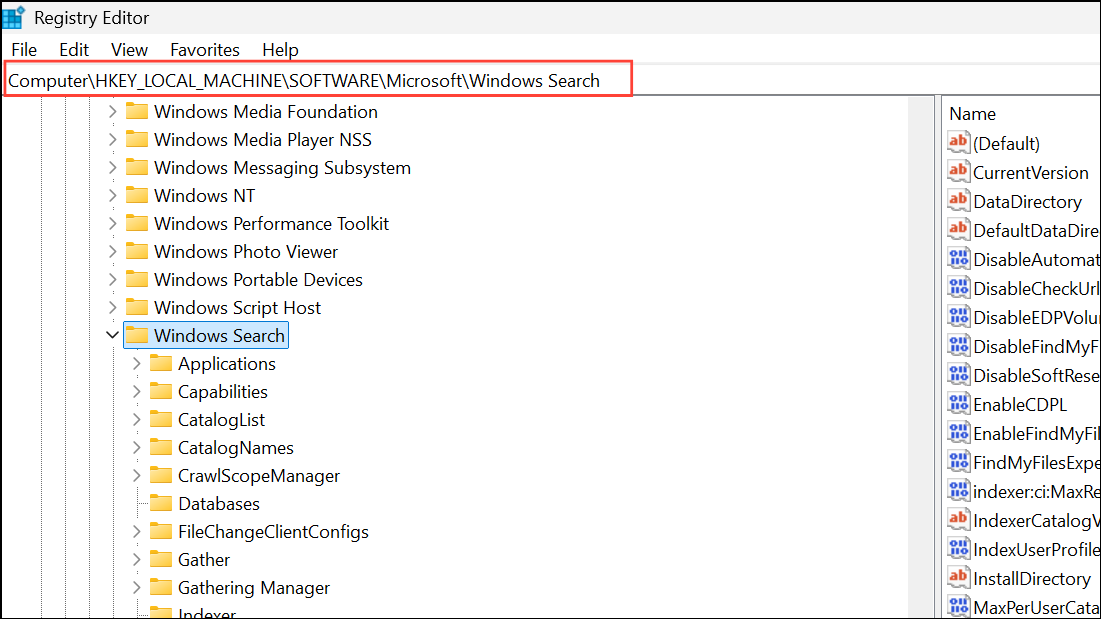Select the Windows Search key label
The width and height of the screenshot is (1101, 619).
tap(219, 335)
